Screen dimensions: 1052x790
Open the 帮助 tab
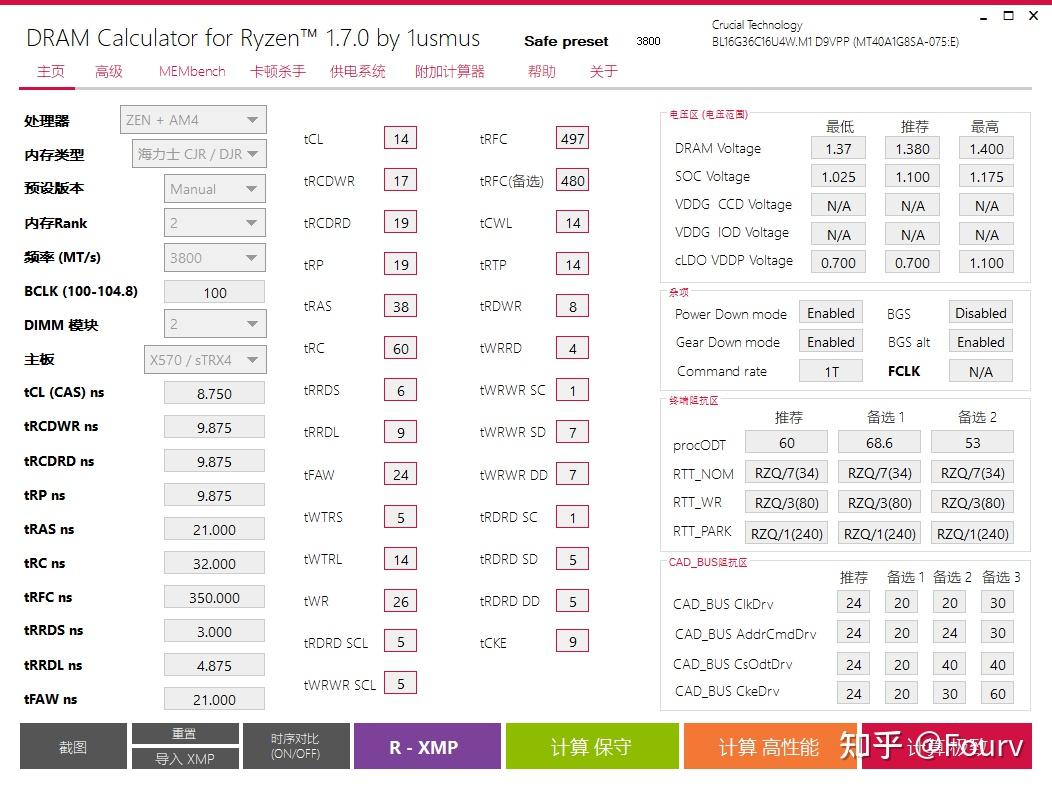(x=541, y=71)
